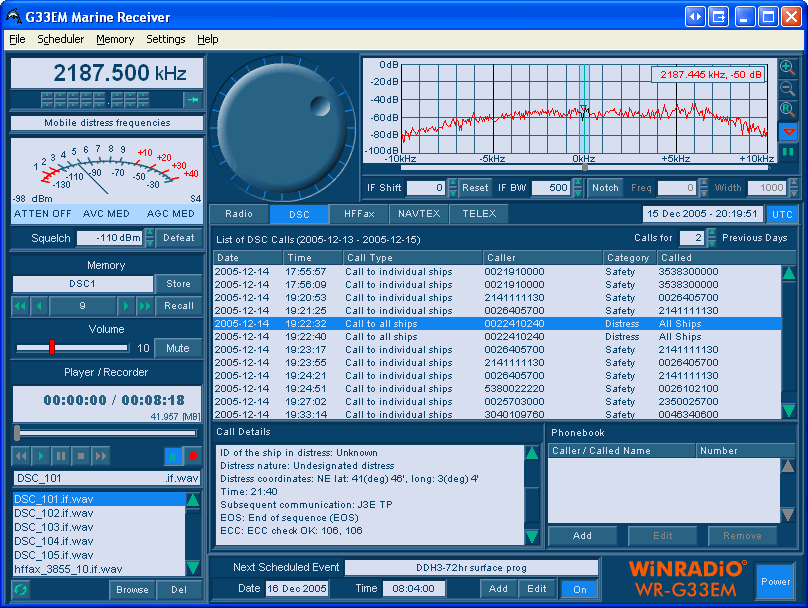Switch scheduled event to On
The width and height of the screenshot is (808, 608).
click(x=579, y=589)
